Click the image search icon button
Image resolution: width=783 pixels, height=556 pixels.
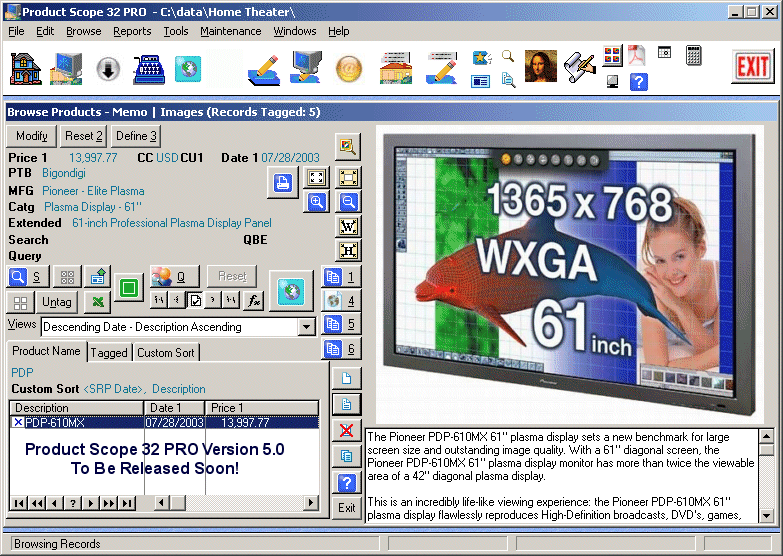click(348, 146)
